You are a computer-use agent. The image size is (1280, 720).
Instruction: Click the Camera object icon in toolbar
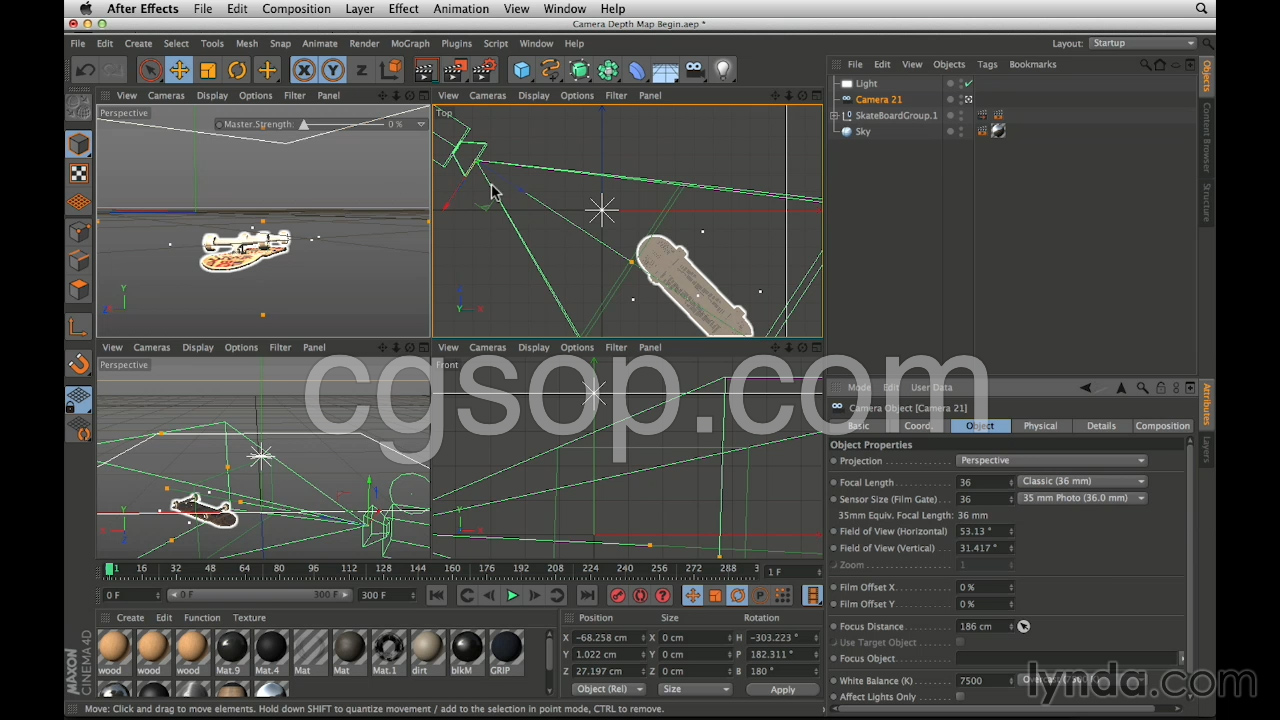coord(694,70)
